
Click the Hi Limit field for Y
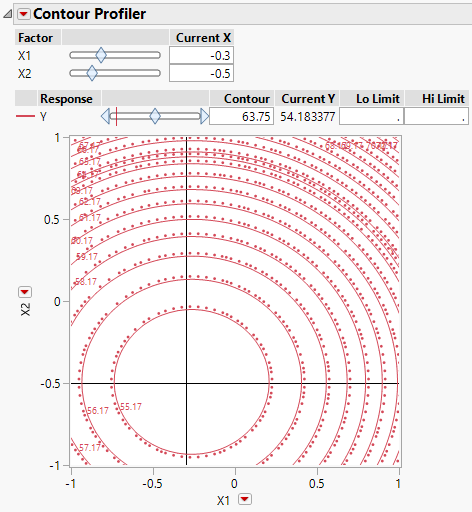pos(436,116)
